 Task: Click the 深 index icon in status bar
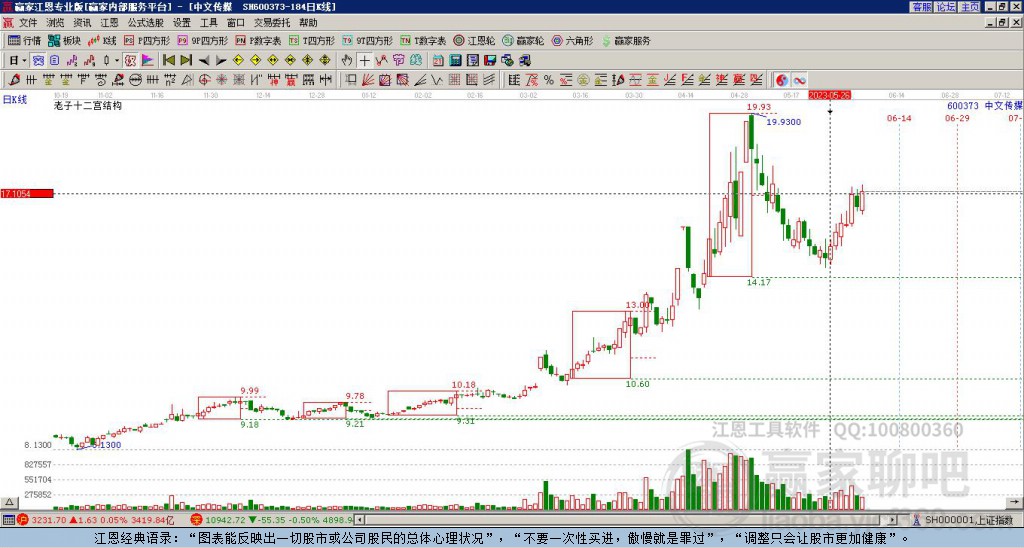tap(196, 520)
